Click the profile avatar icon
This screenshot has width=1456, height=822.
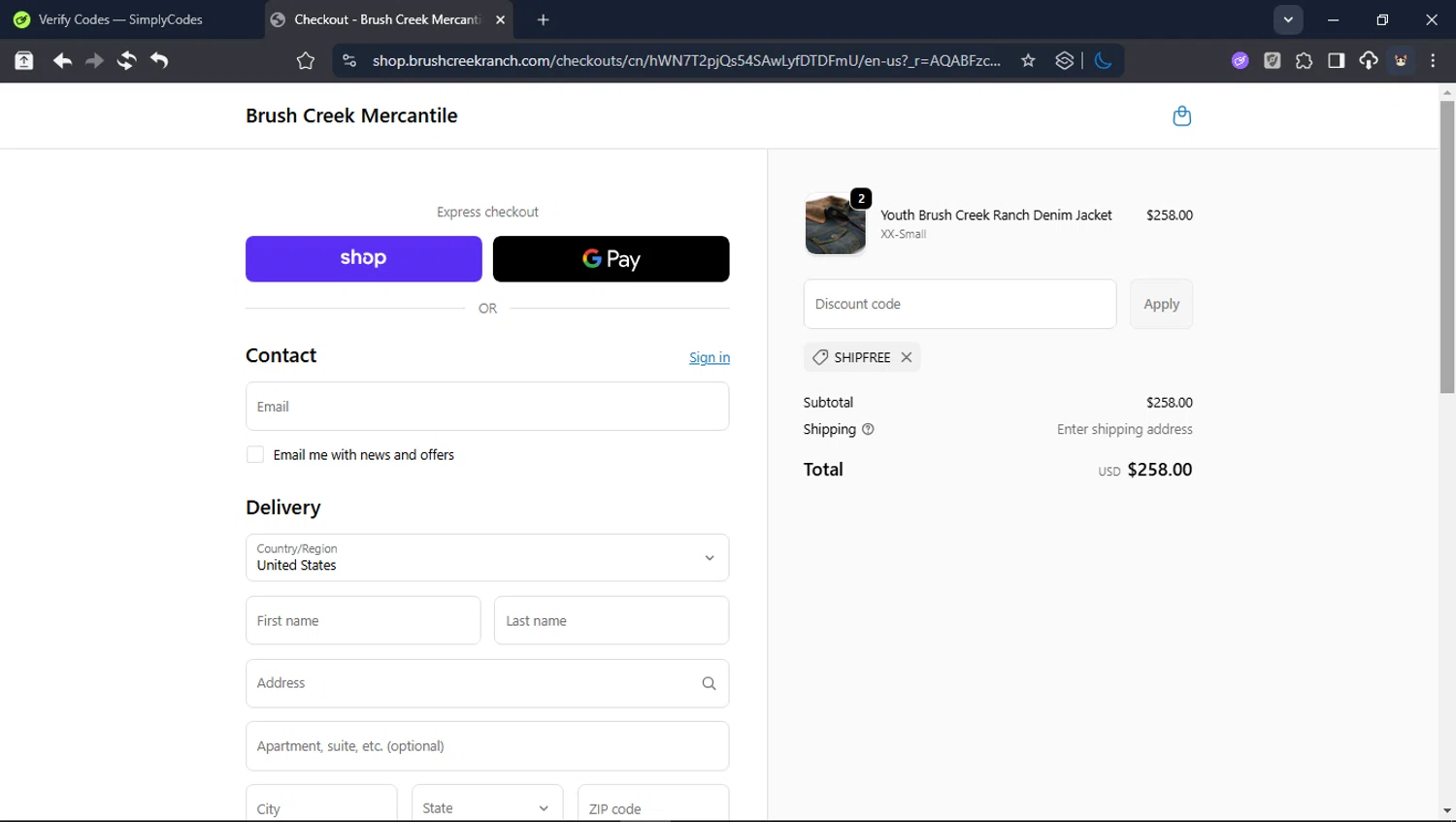(x=1401, y=60)
